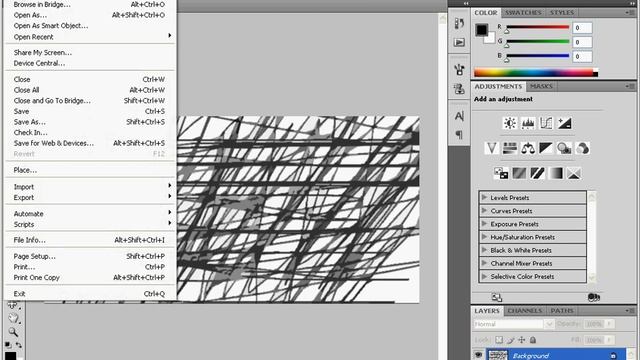
Task: Click the green value input field
Action: (582, 42)
